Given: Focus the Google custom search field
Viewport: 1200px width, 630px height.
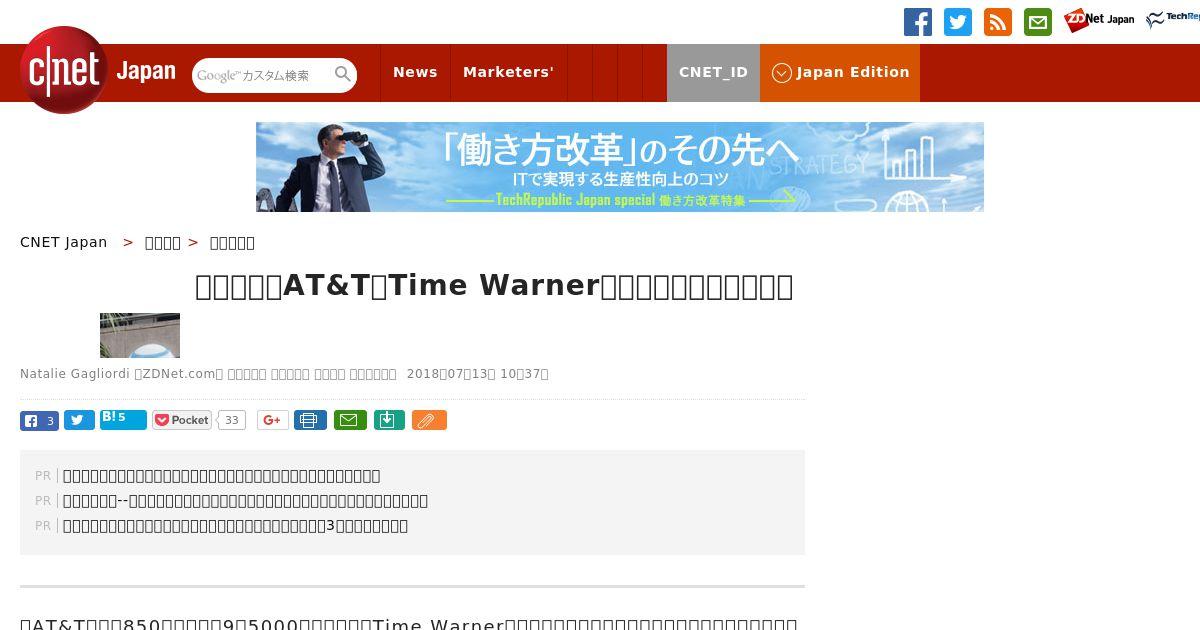Looking at the screenshot, I should tap(262, 75).
